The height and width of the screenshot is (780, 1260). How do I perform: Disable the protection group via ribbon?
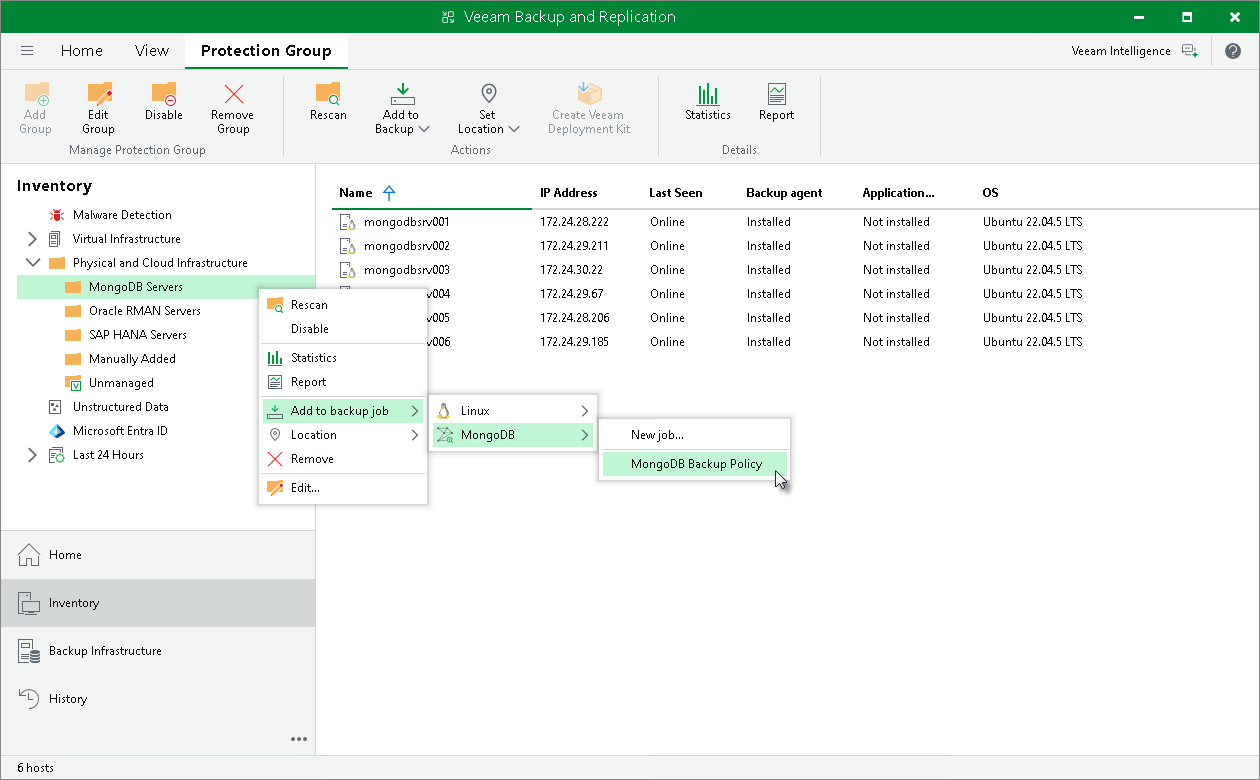click(x=163, y=101)
